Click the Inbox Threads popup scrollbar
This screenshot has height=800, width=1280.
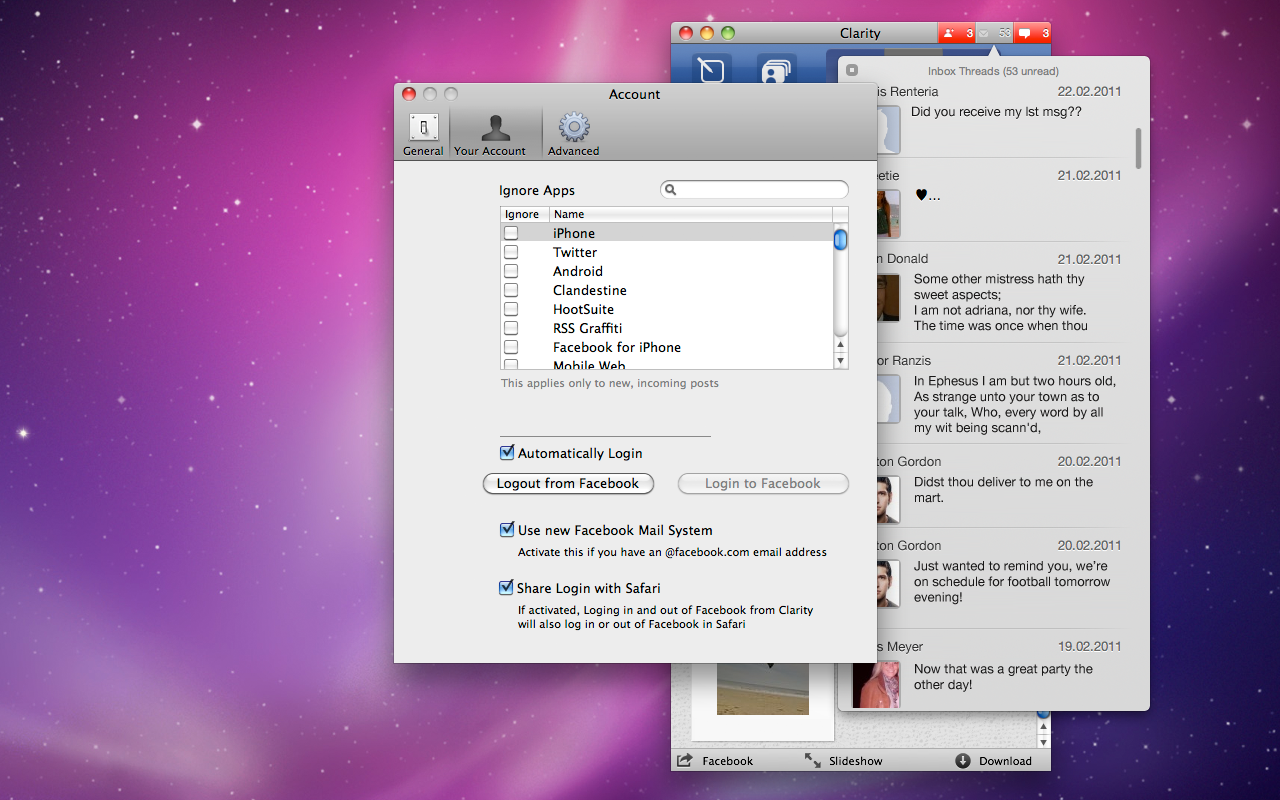[1138, 147]
